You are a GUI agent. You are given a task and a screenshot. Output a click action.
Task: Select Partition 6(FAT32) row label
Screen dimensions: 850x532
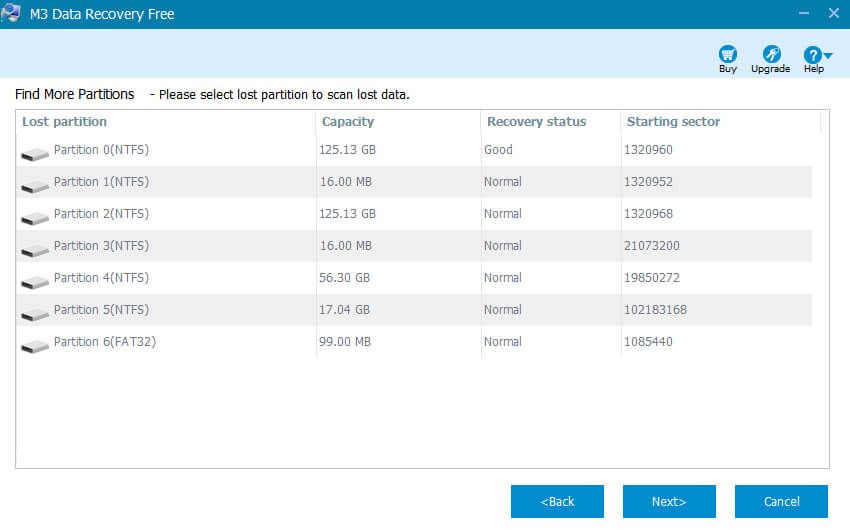(x=105, y=342)
